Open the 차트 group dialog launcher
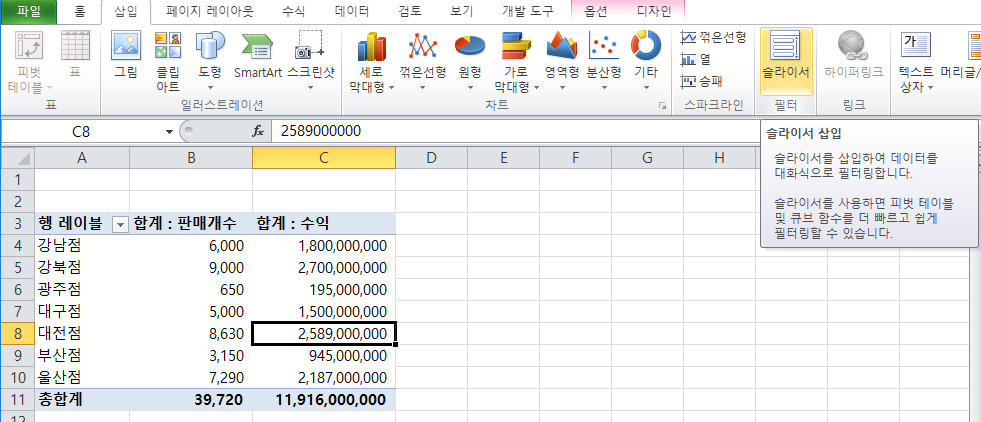The width and height of the screenshot is (981, 422). tap(663, 107)
